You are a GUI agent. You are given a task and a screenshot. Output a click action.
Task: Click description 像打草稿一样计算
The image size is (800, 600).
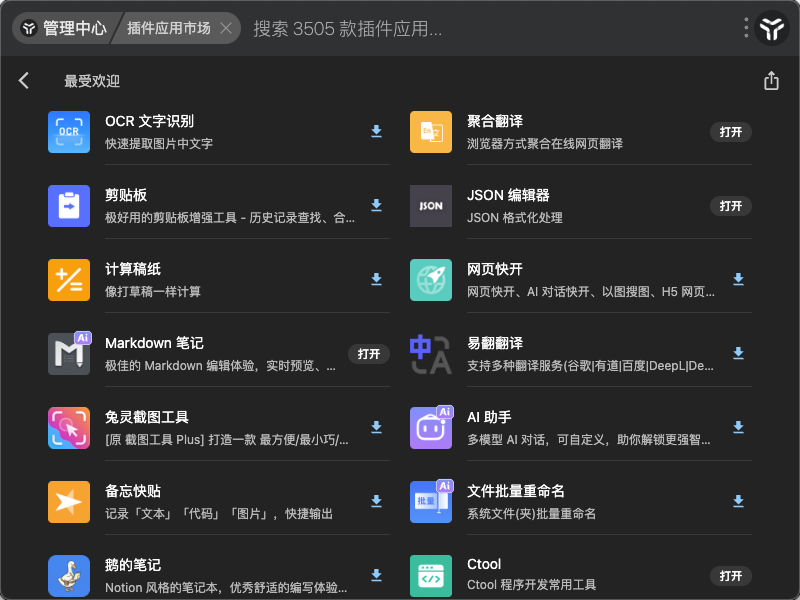153,292
